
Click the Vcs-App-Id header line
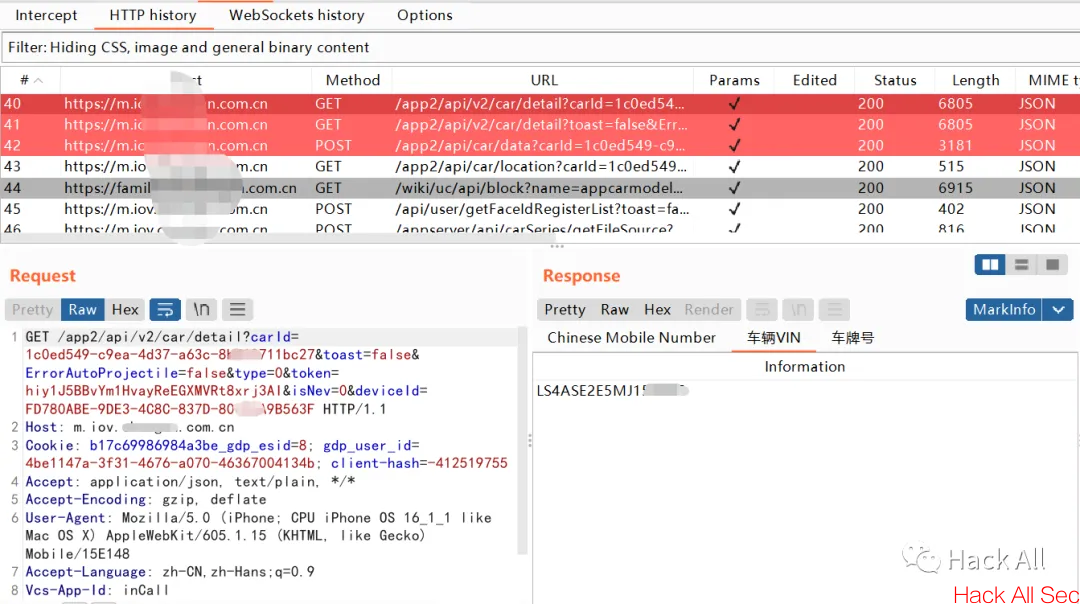click(x=96, y=590)
